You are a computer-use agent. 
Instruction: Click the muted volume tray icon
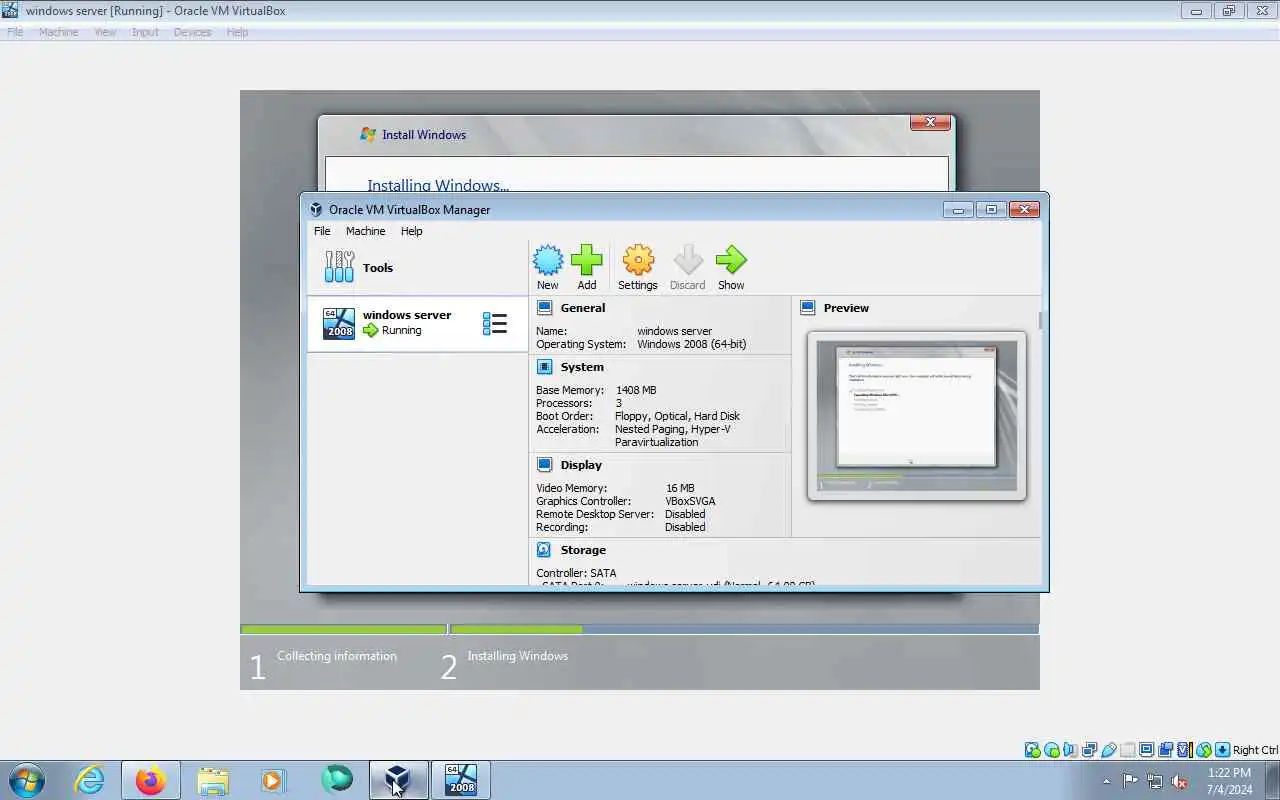click(x=1179, y=781)
